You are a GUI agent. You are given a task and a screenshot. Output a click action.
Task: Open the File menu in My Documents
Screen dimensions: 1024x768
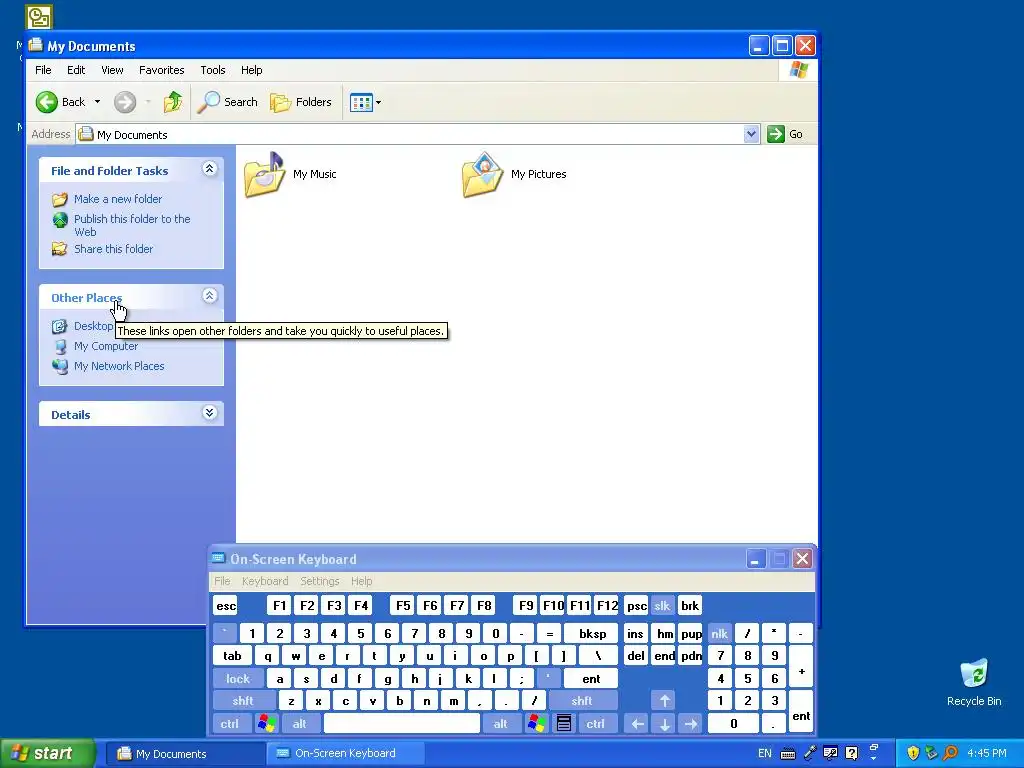[43, 70]
